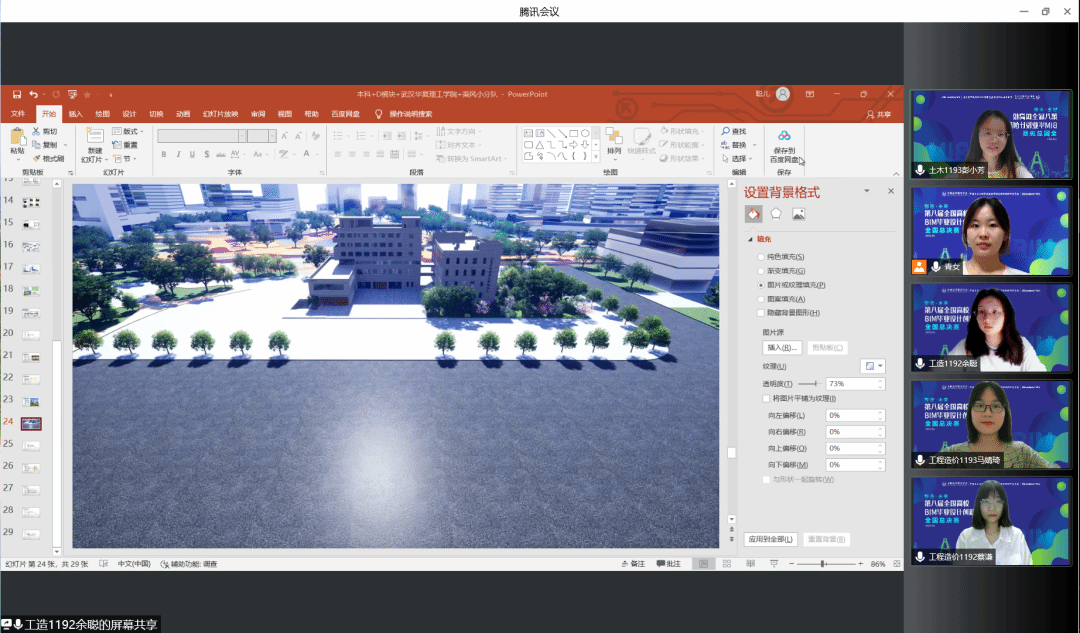Enable the hide background graphics checkbox
This screenshot has width=1080, height=633.
(761, 313)
